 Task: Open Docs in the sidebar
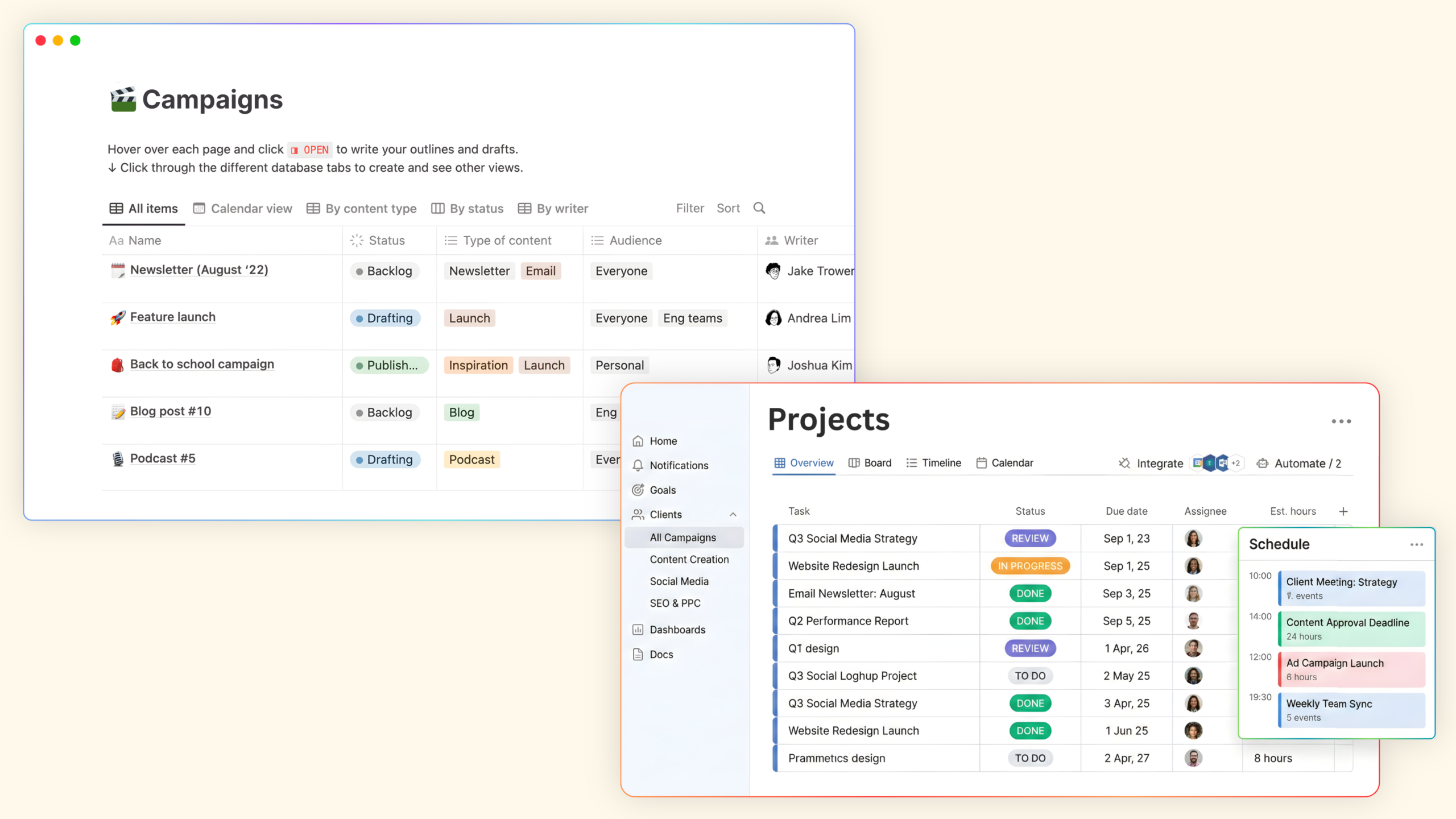pyautogui.click(x=661, y=654)
